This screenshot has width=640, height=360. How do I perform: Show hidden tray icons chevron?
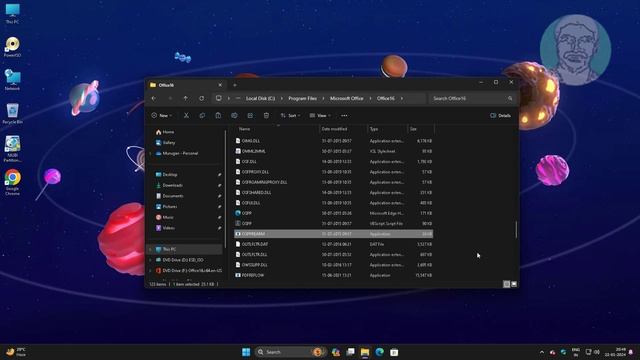coord(542,352)
